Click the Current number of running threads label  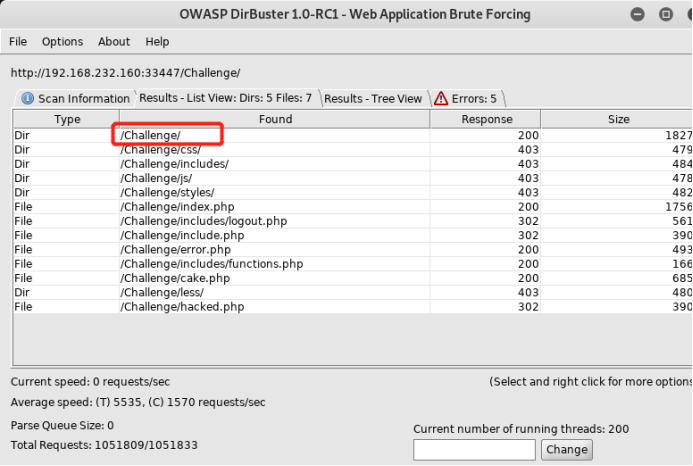521,429
